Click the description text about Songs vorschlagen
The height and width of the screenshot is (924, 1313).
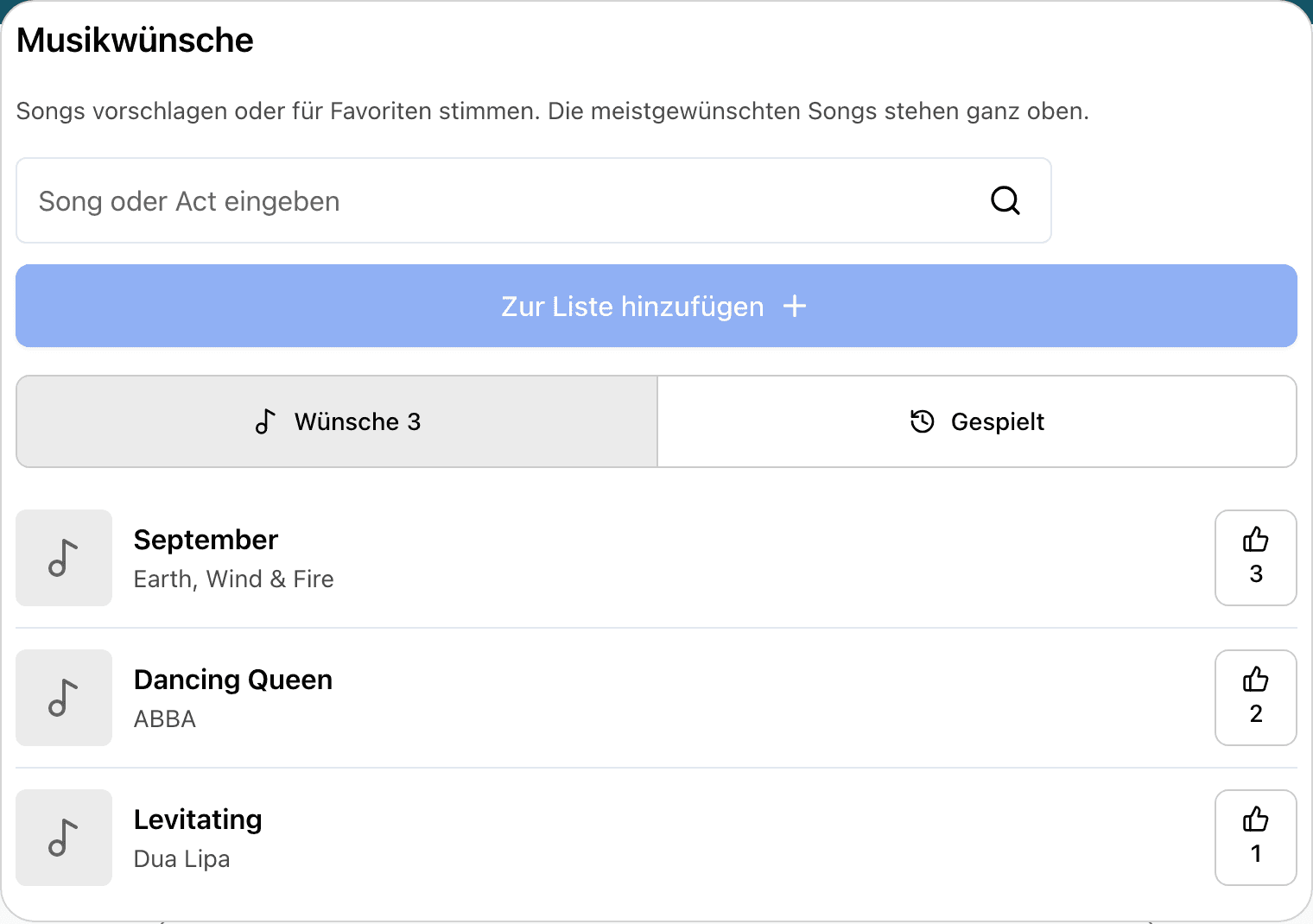(553, 111)
